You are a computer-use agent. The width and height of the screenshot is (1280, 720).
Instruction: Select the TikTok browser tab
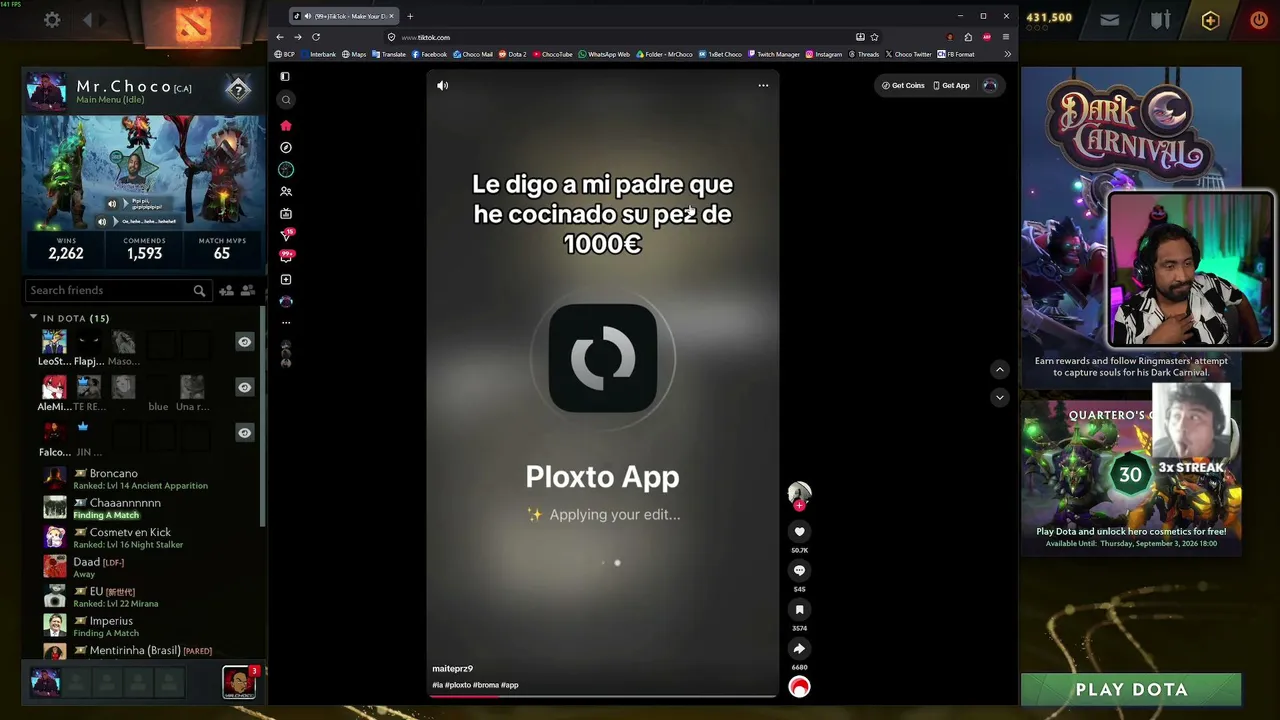(x=344, y=16)
